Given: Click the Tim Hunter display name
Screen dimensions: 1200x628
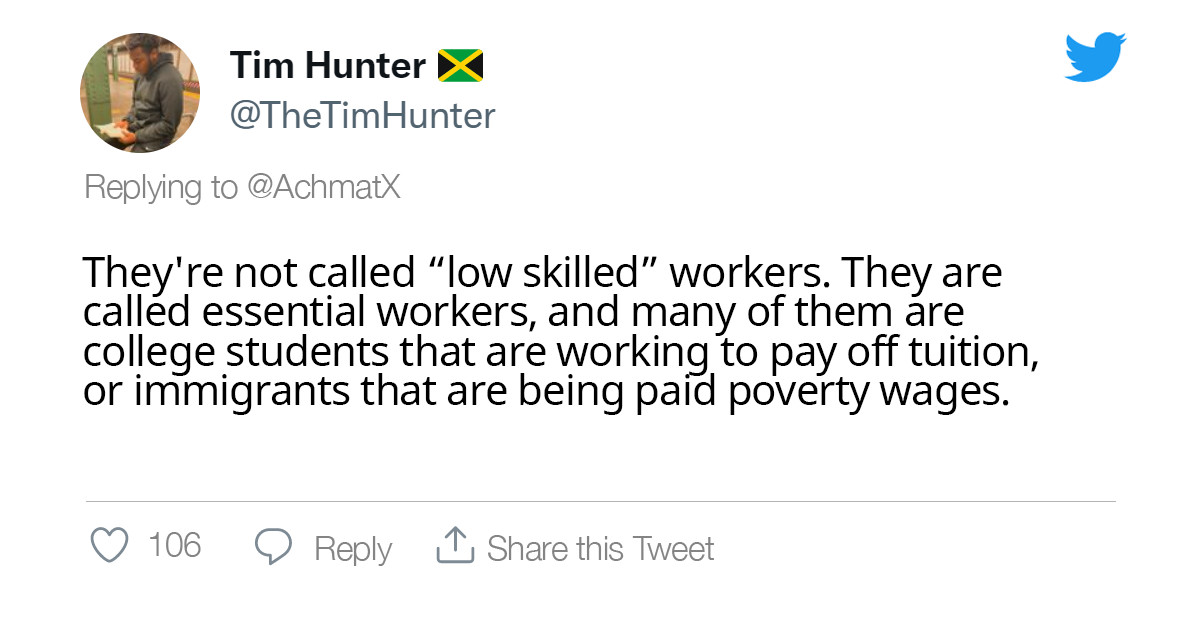Looking at the screenshot, I should pyautogui.click(x=327, y=66).
